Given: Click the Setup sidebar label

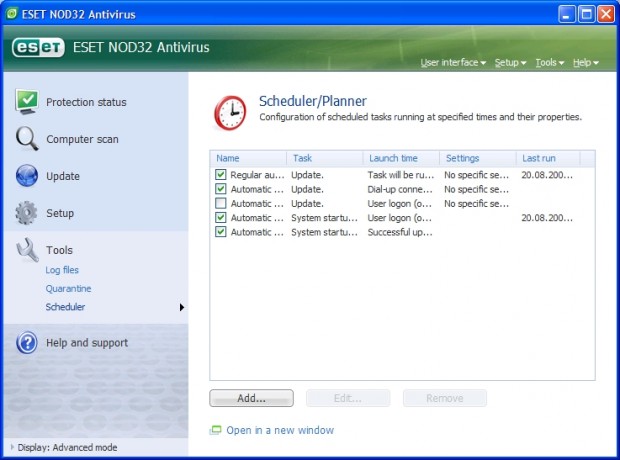Looking at the screenshot, I should 60,213.
